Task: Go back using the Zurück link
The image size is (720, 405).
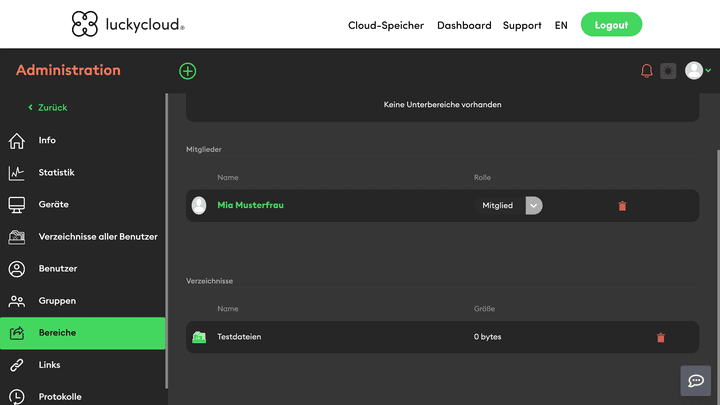Action: 48,107
